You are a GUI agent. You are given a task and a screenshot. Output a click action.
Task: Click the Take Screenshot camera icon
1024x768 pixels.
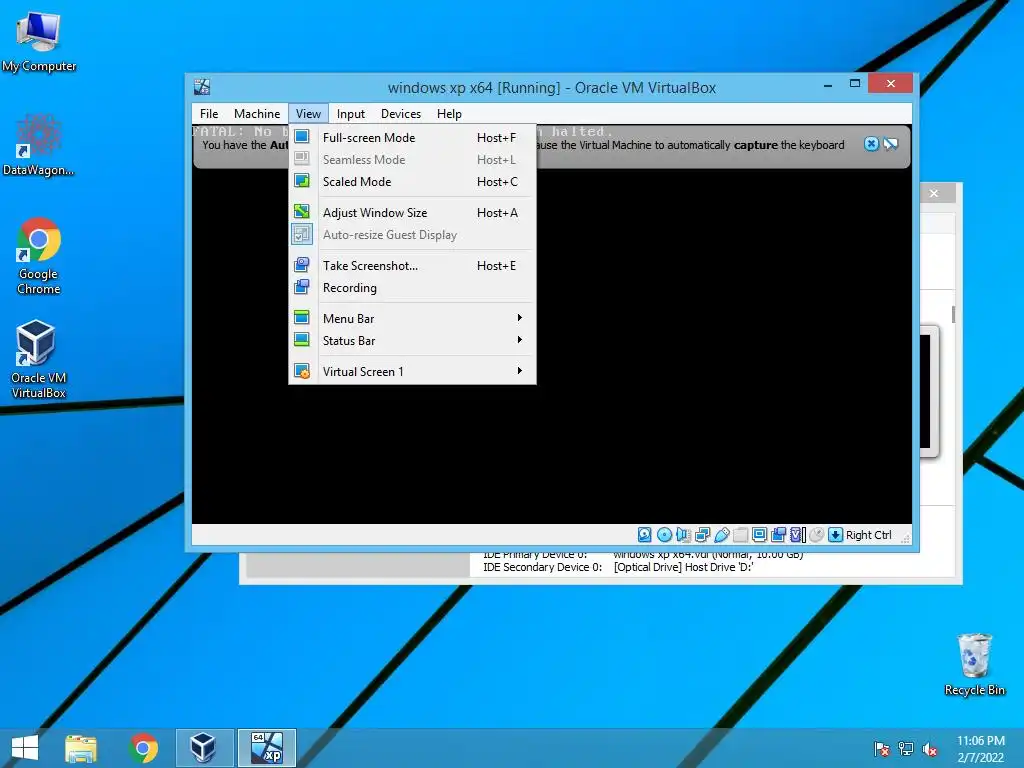pyautogui.click(x=302, y=265)
